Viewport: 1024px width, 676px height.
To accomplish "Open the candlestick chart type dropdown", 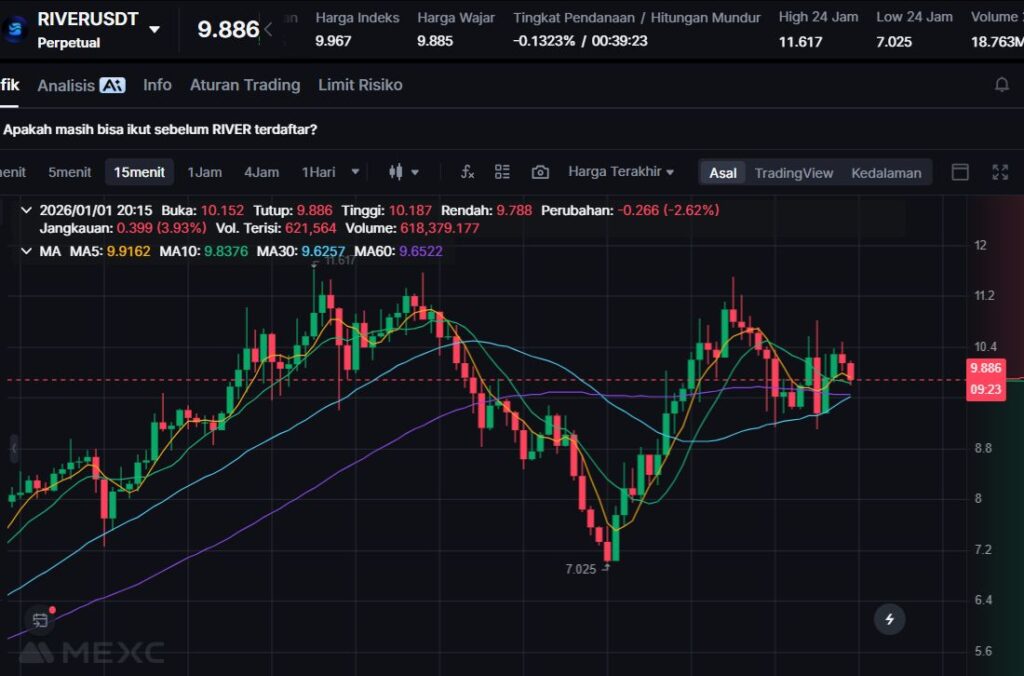I will pos(403,172).
